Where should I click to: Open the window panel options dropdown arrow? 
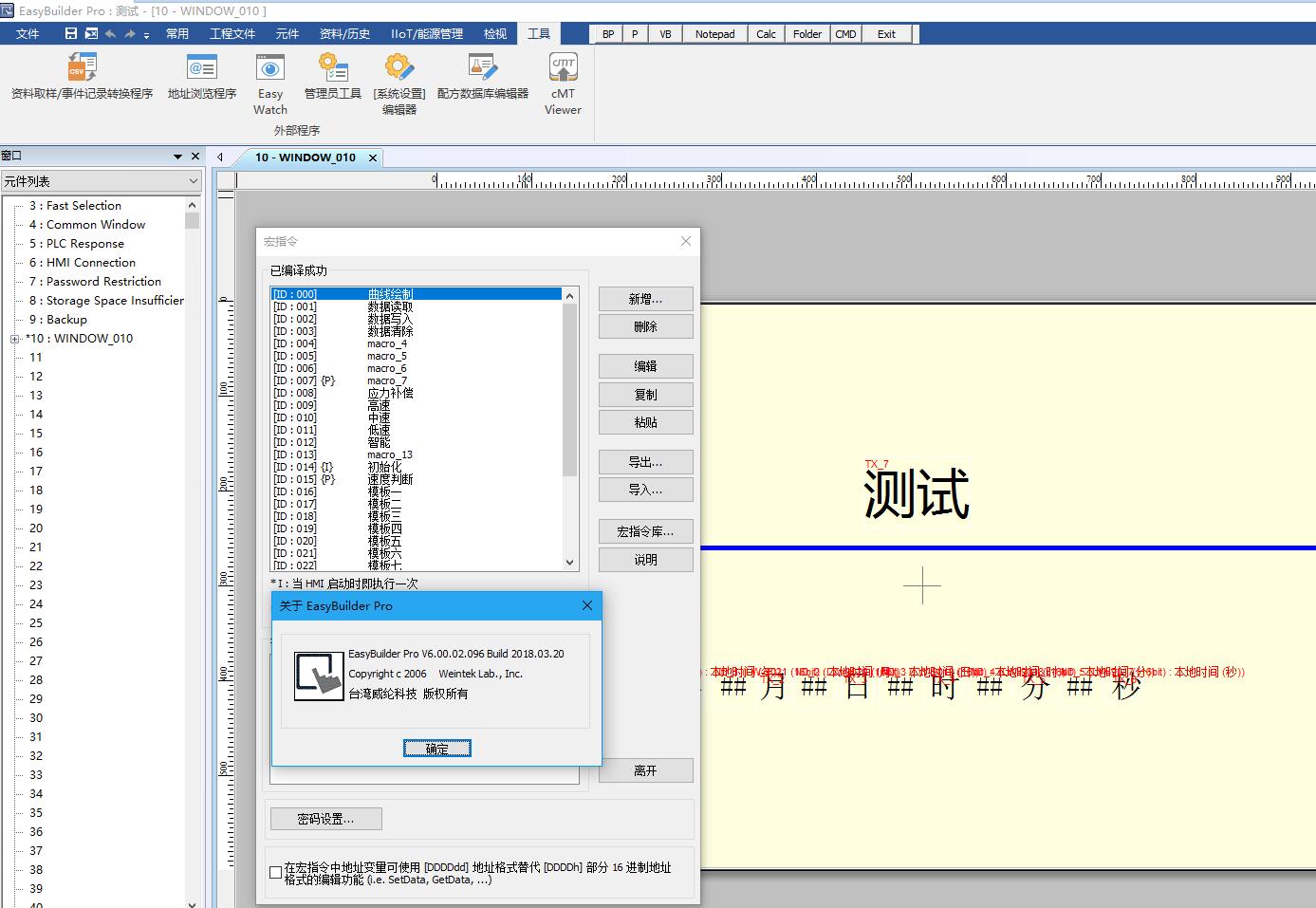pos(177,157)
